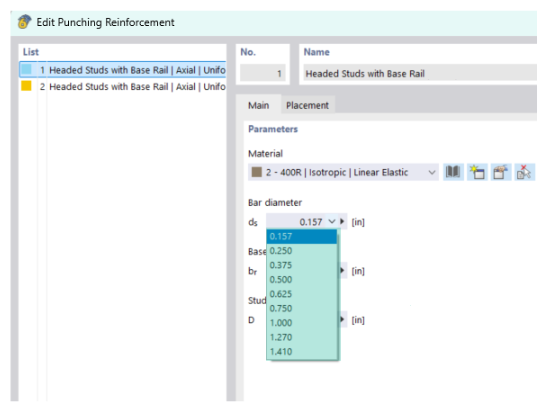Viewport: 543px width, 408px height.
Task: Edit the selected material icon
Action: coord(501,172)
